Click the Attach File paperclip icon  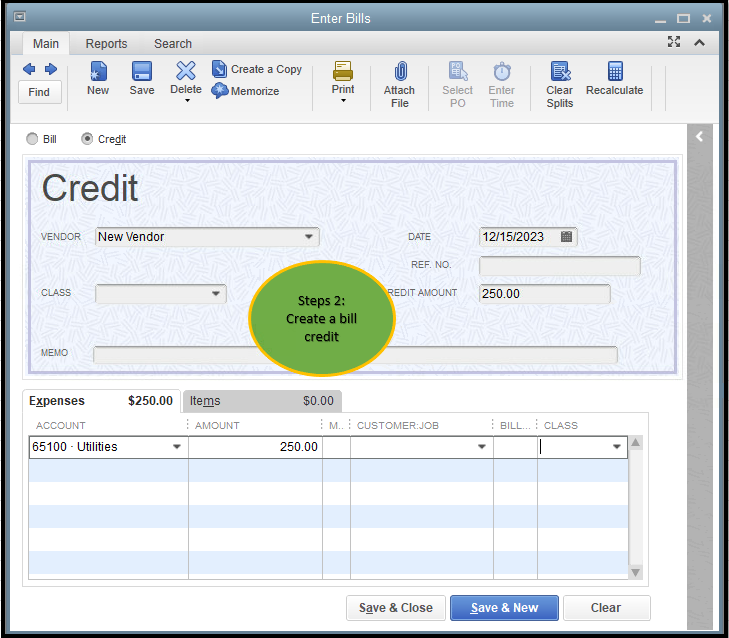[400, 71]
